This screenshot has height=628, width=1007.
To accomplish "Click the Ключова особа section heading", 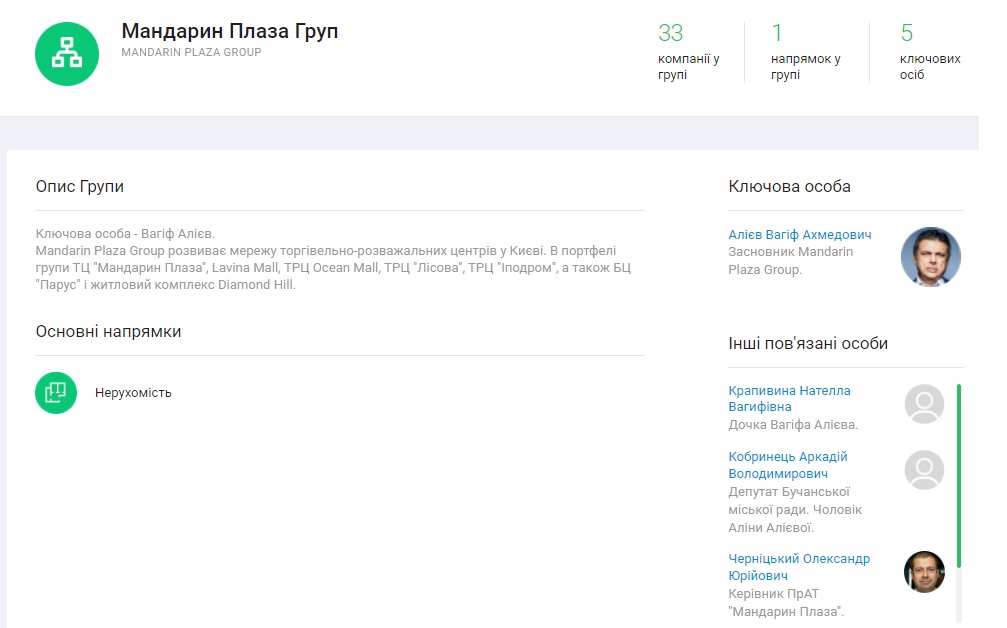I will [789, 187].
